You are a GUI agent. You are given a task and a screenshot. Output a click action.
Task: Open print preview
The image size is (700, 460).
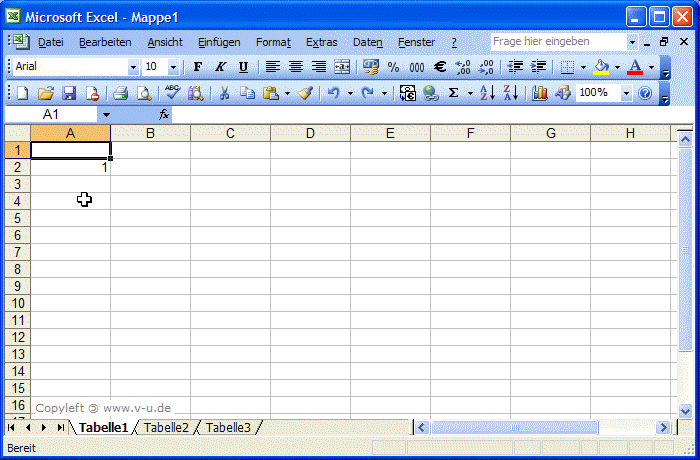click(143, 93)
